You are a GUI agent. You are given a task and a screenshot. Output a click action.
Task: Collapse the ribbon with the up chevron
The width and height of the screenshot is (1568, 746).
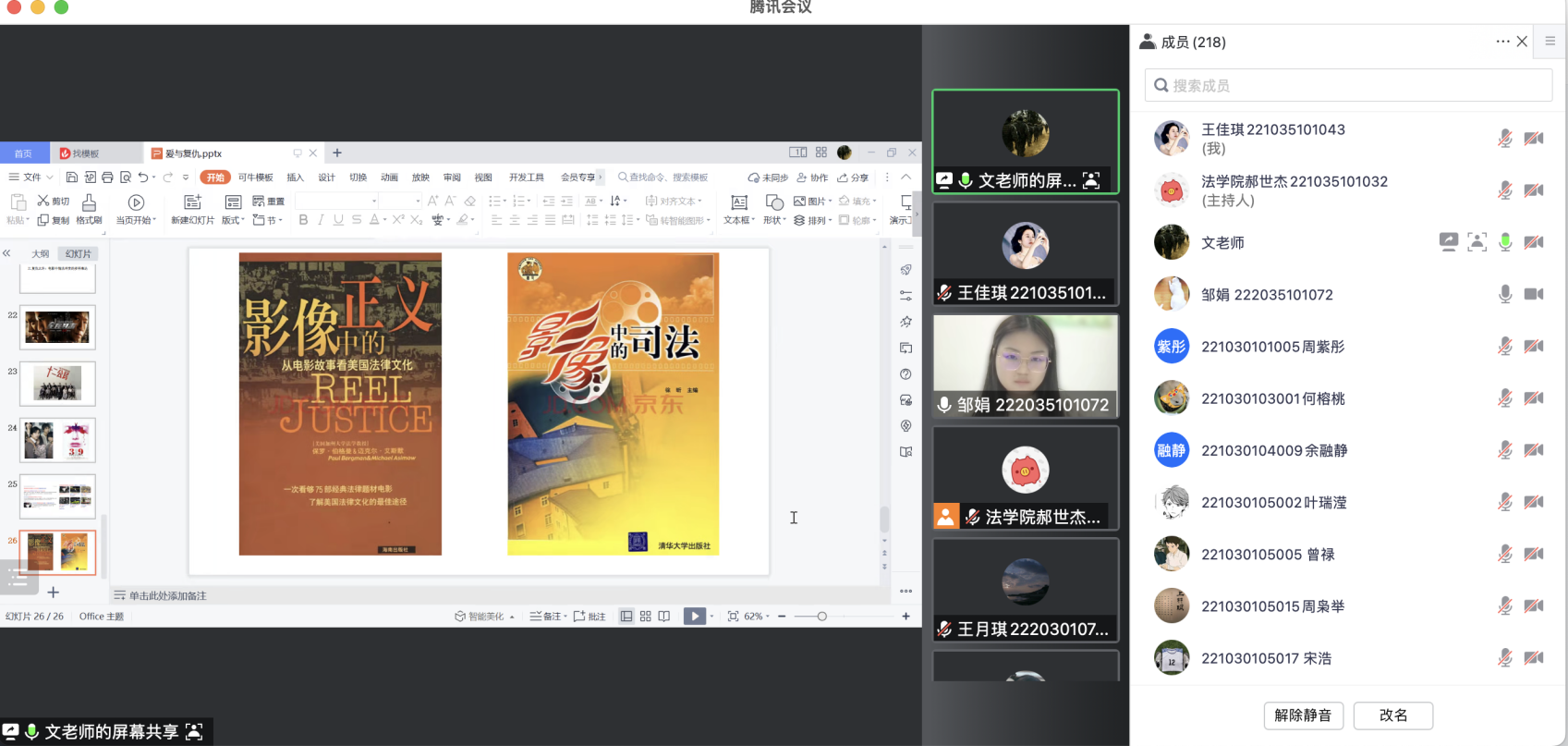[906, 177]
